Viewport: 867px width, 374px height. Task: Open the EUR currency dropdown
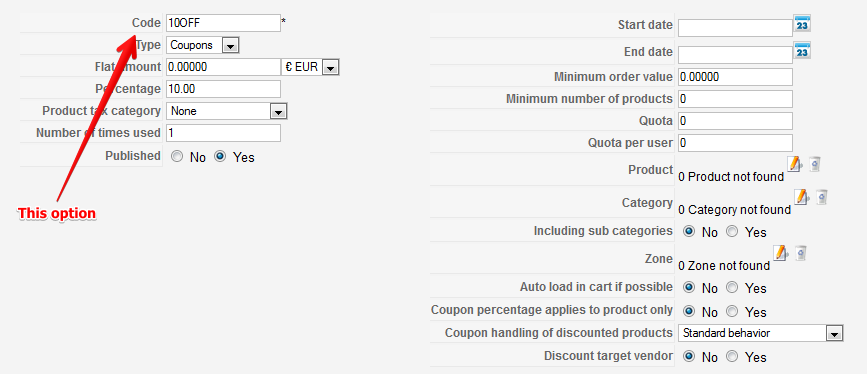point(310,67)
